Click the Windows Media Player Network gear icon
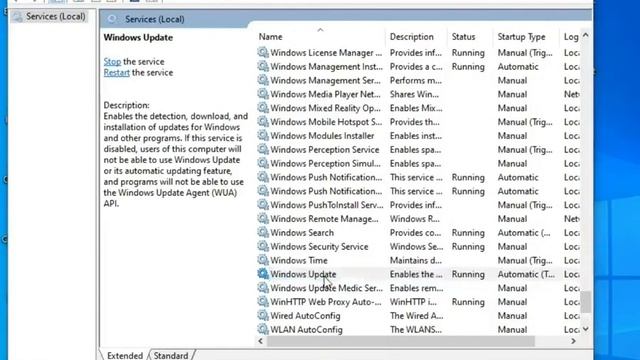 pos(263,94)
